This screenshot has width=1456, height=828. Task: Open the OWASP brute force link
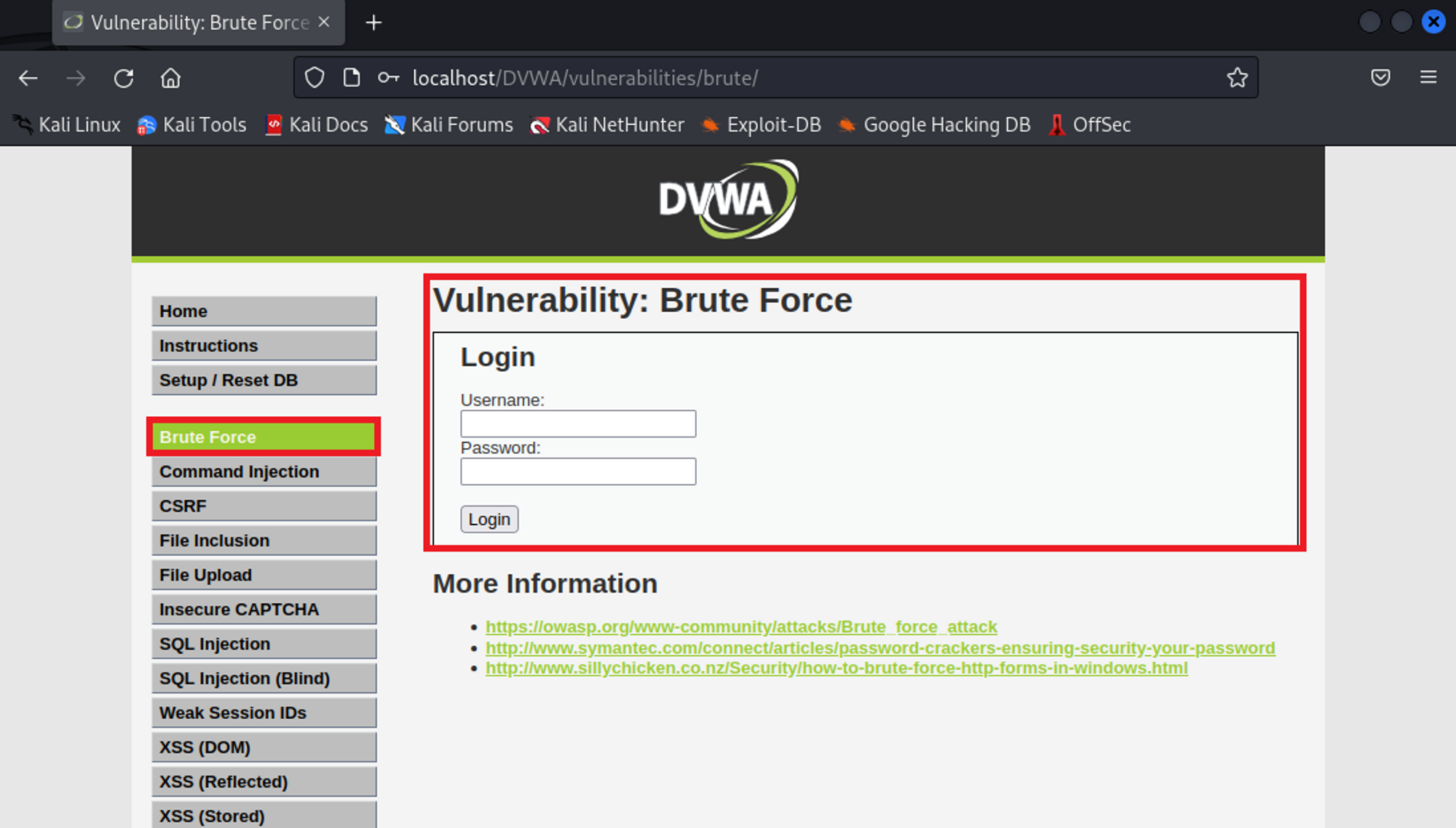740,626
